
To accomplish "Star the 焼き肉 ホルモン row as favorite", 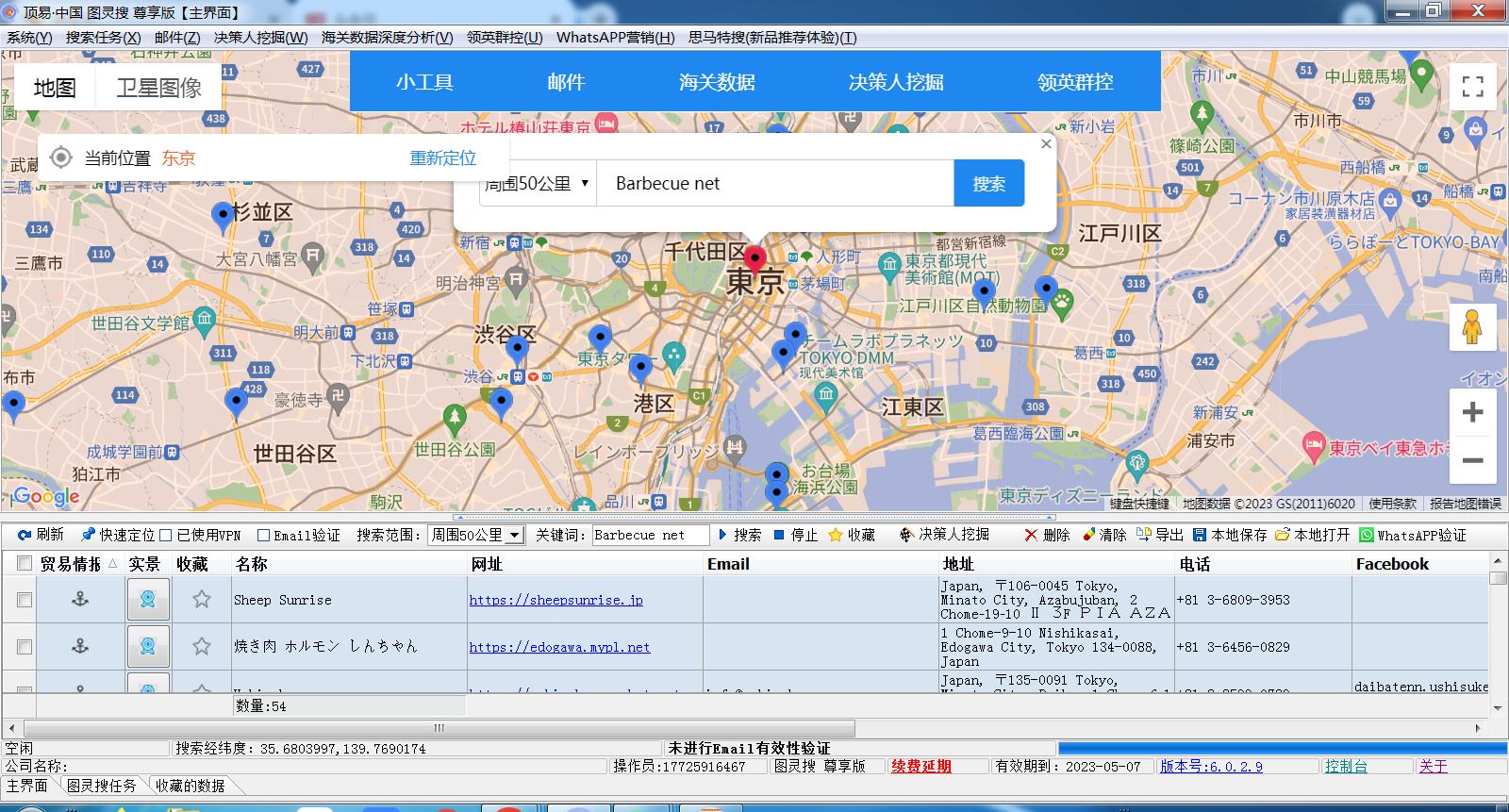I will [202, 646].
